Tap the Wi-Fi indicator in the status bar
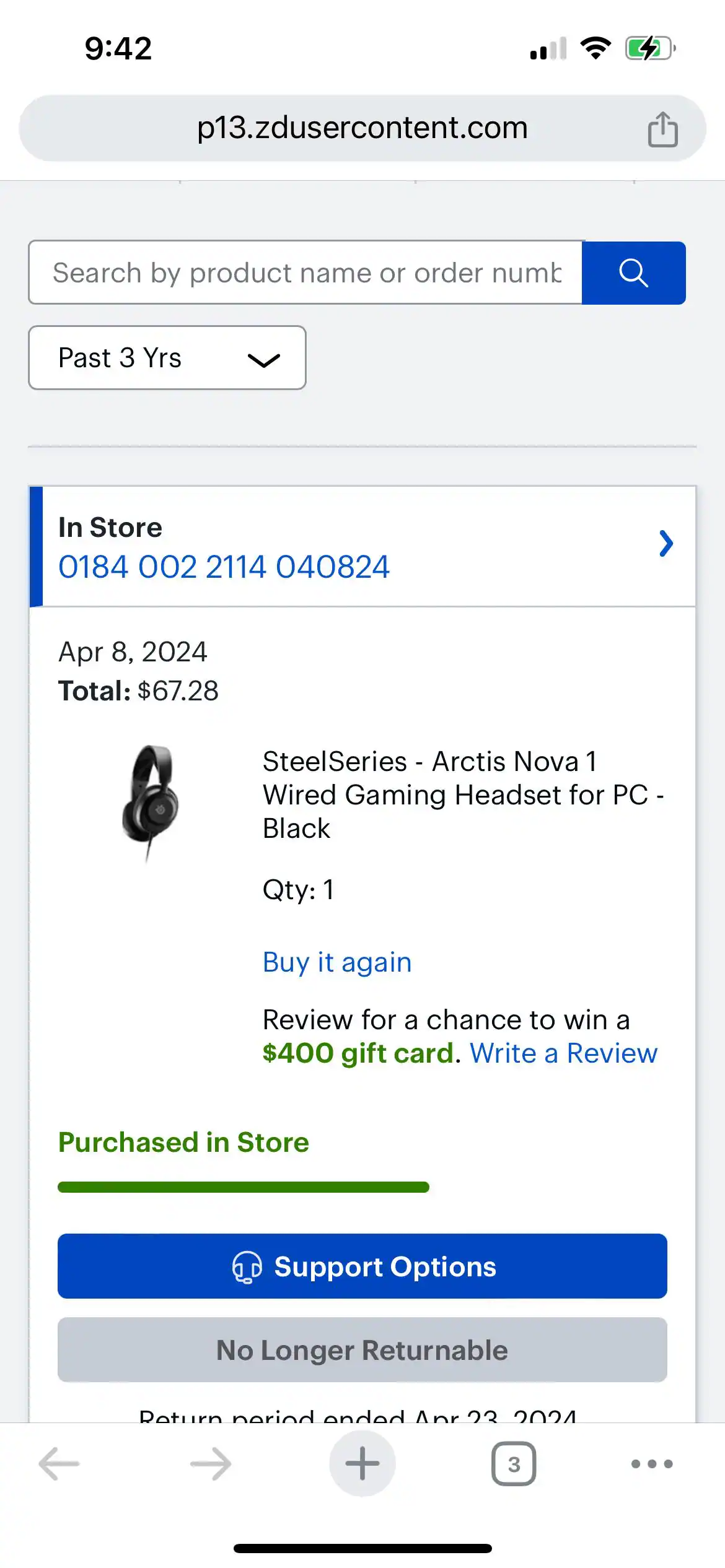 [594, 48]
